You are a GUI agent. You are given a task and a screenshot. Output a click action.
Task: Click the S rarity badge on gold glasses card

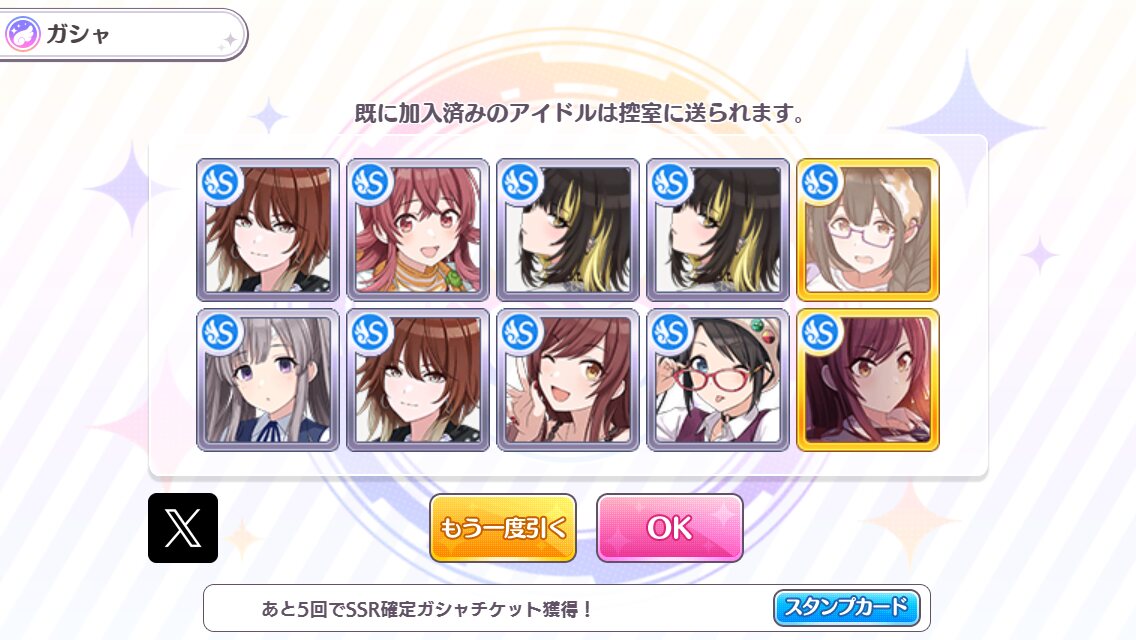pyautogui.click(x=820, y=183)
